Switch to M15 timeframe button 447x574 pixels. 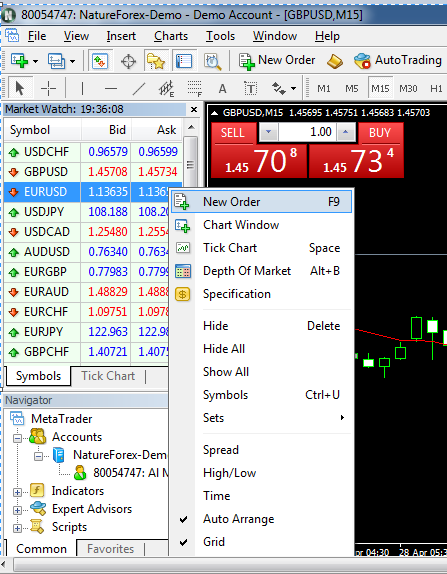coord(380,88)
